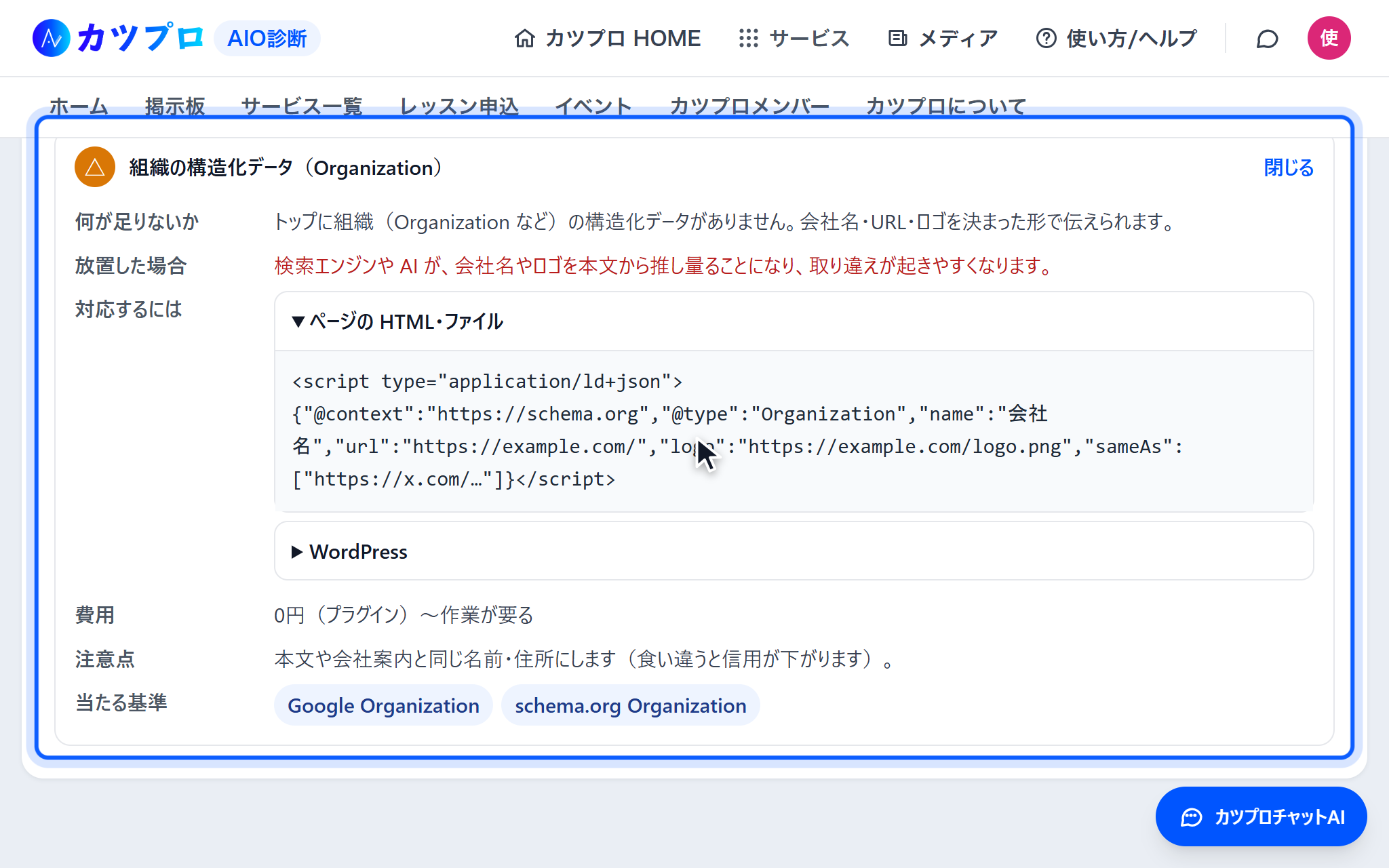Open the user avatar 使
The height and width of the screenshot is (868, 1389).
click(1329, 38)
